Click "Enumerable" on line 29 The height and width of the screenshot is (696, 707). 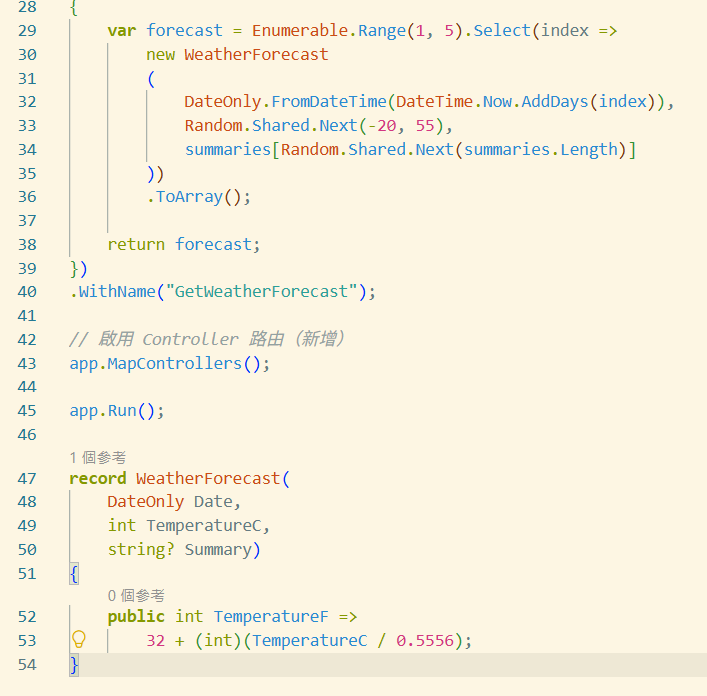point(300,31)
